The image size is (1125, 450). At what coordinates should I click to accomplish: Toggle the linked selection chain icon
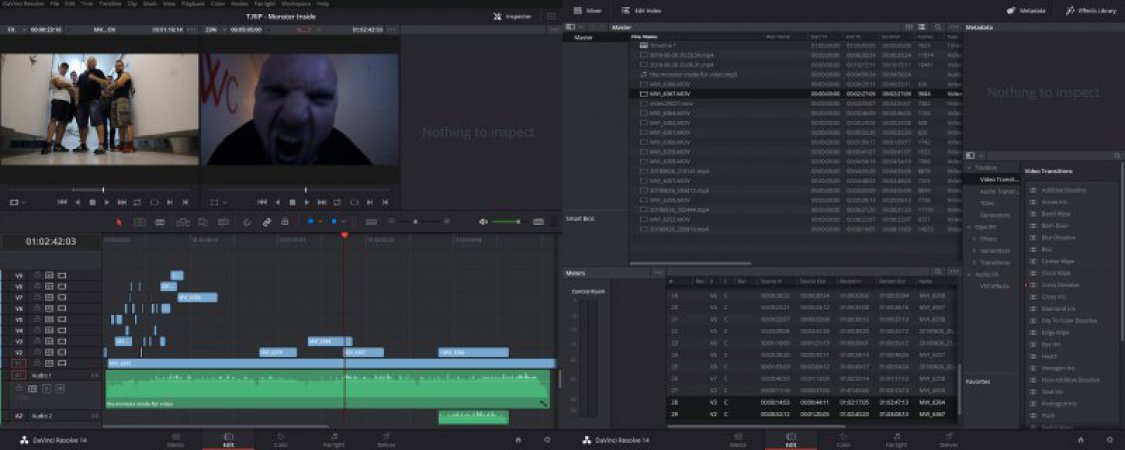coord(266,222)
